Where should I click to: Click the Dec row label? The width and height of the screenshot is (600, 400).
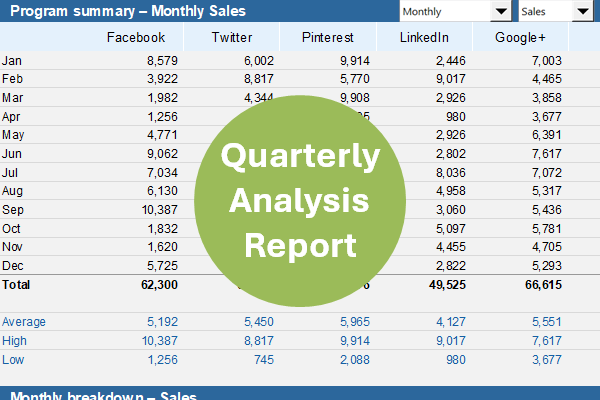click(x=13, y=266)
